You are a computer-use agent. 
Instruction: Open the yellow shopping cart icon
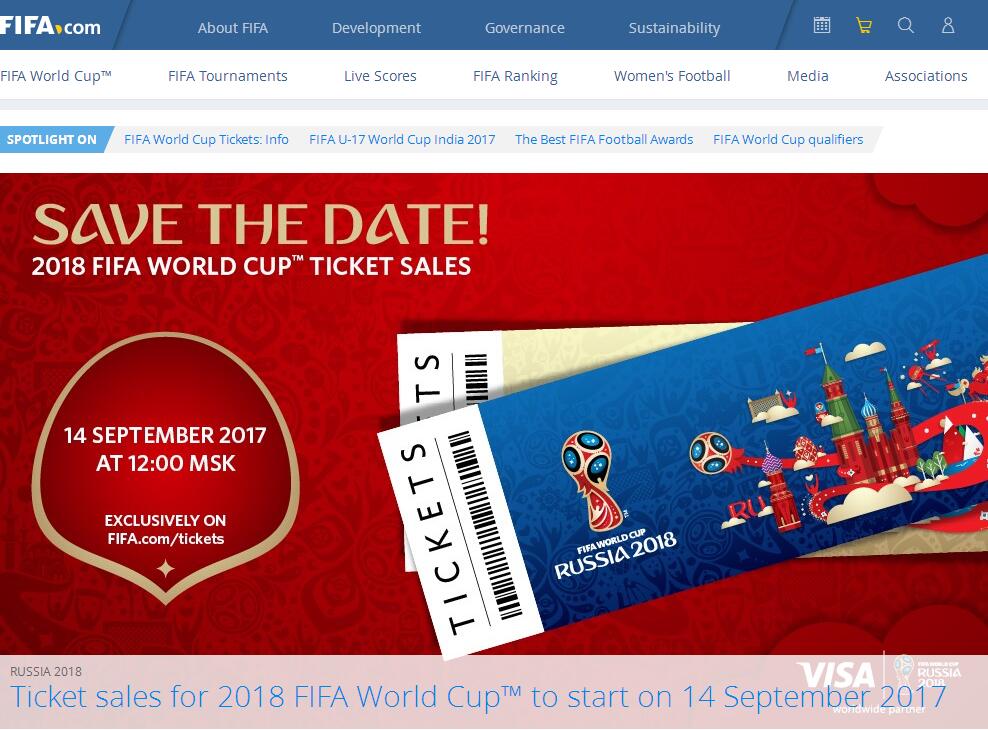[864, 25]
